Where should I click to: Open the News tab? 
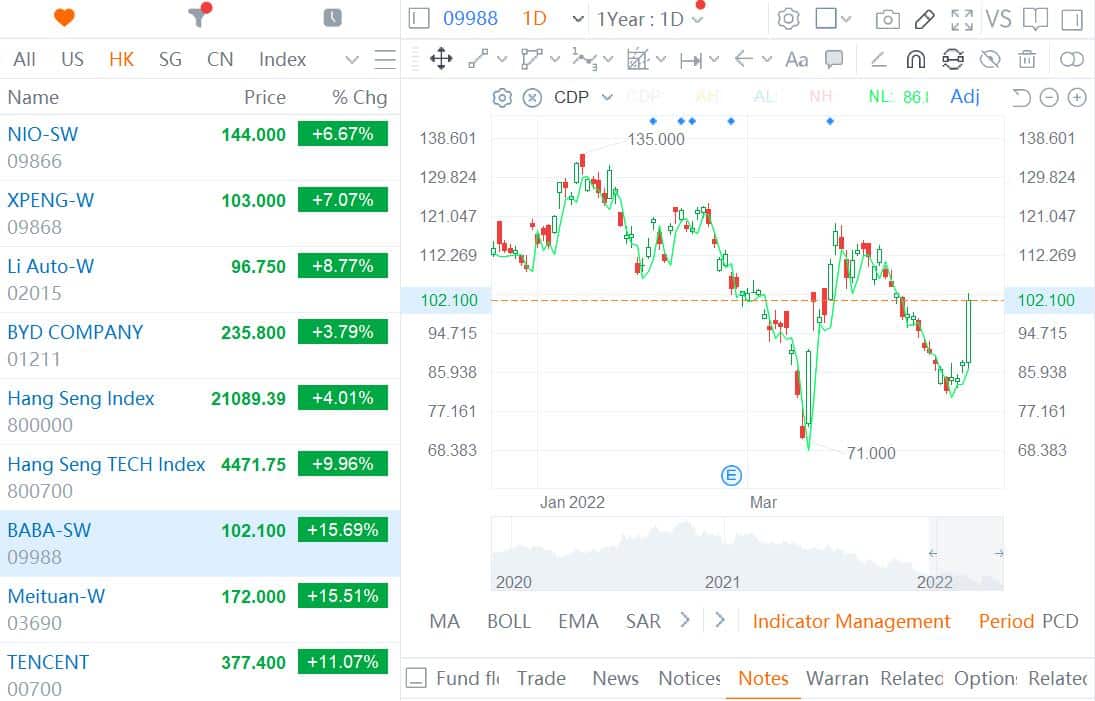615,678
